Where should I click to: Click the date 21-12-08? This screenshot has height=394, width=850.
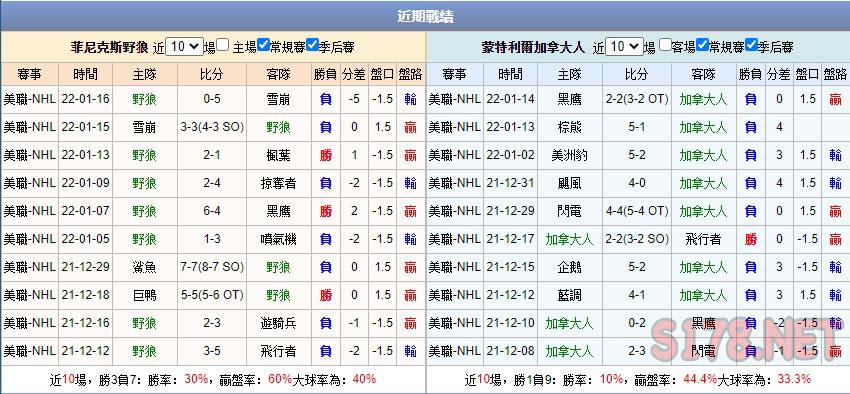coord(510,351)
